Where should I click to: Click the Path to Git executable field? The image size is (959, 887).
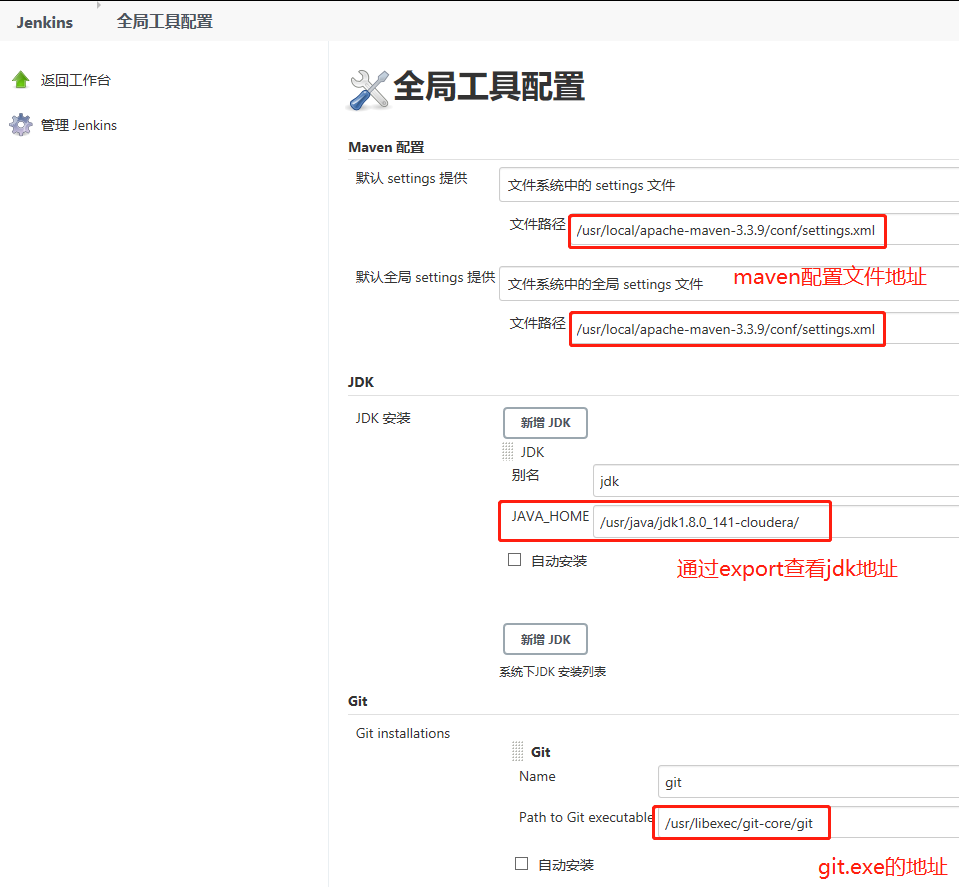tap(740, 823)
